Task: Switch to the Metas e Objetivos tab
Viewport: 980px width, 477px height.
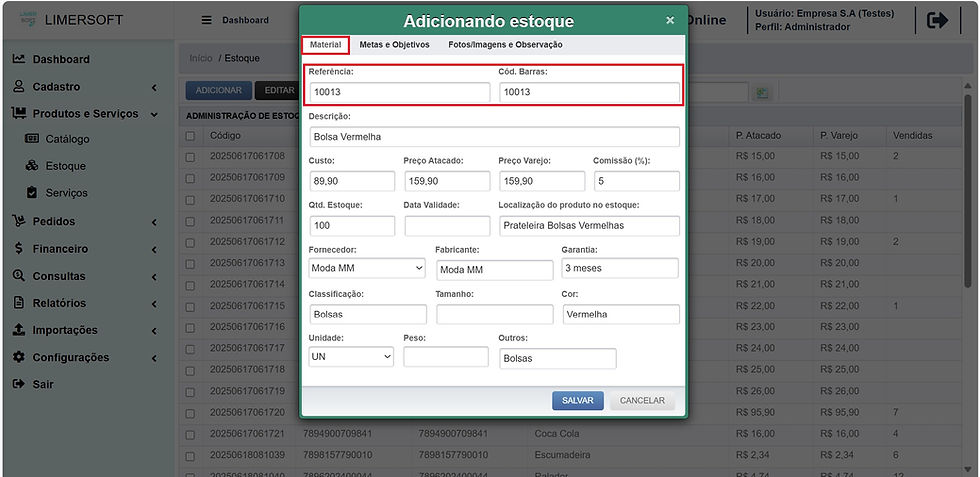Action: pyautogui.click(x=394, y=45)
